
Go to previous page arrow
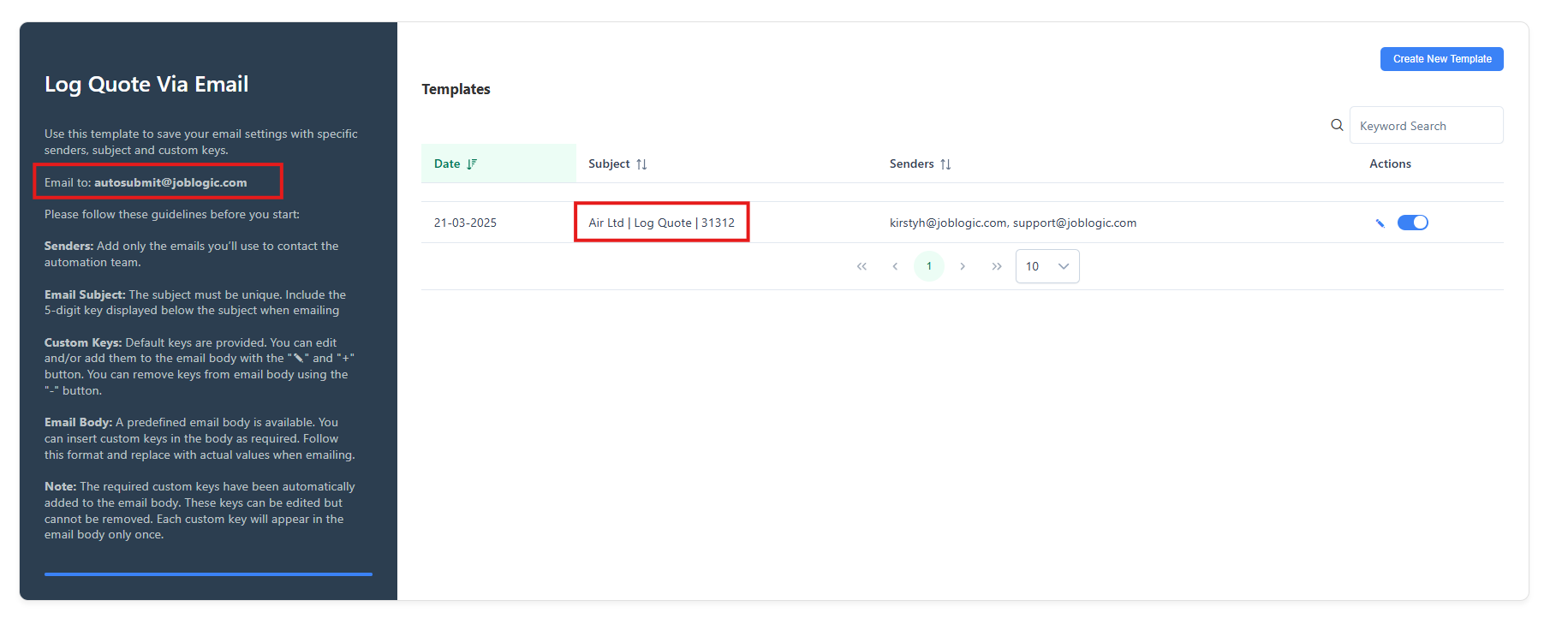(895, 266)
